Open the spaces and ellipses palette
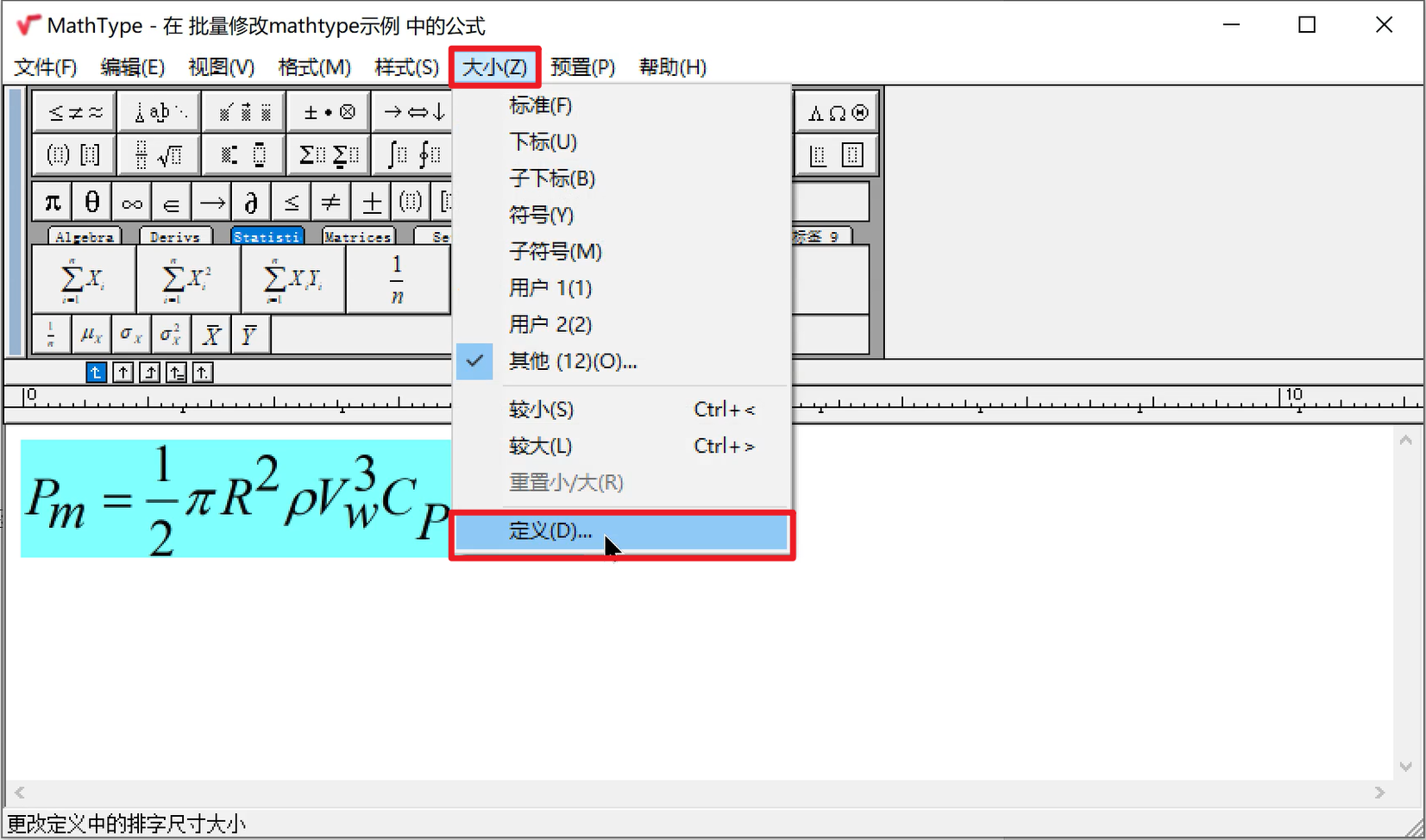The height and width of the screenshot is (840, 1426). (x=160, y=112)
